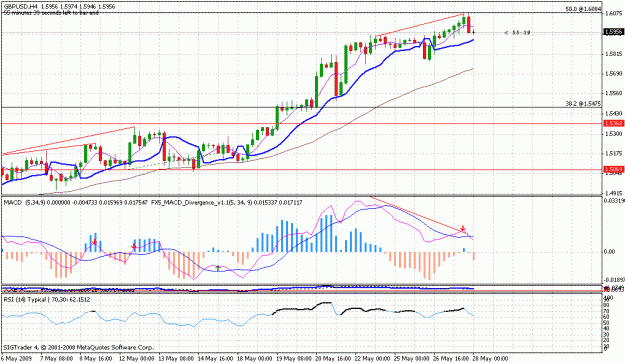Click the '22 May 00:00' time axis label
625x363 pixels.
click(373, 359)
